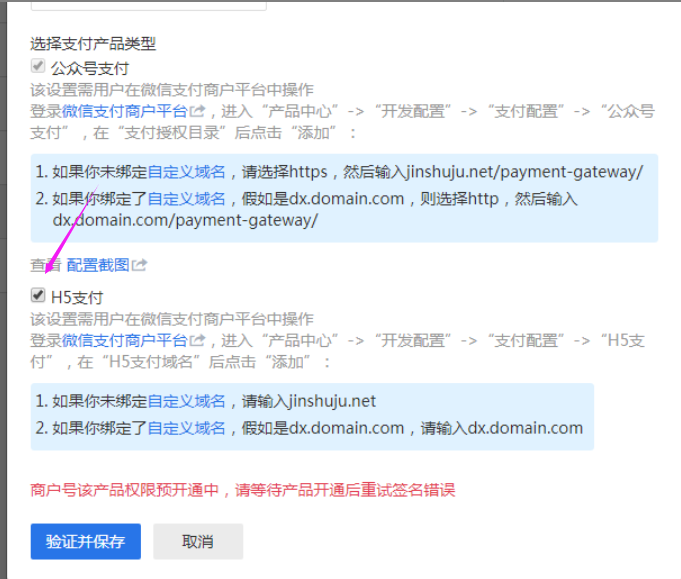Click the text 请输入dx.domain.com
The height and width of the screenshot is (579, 681).
502,428
